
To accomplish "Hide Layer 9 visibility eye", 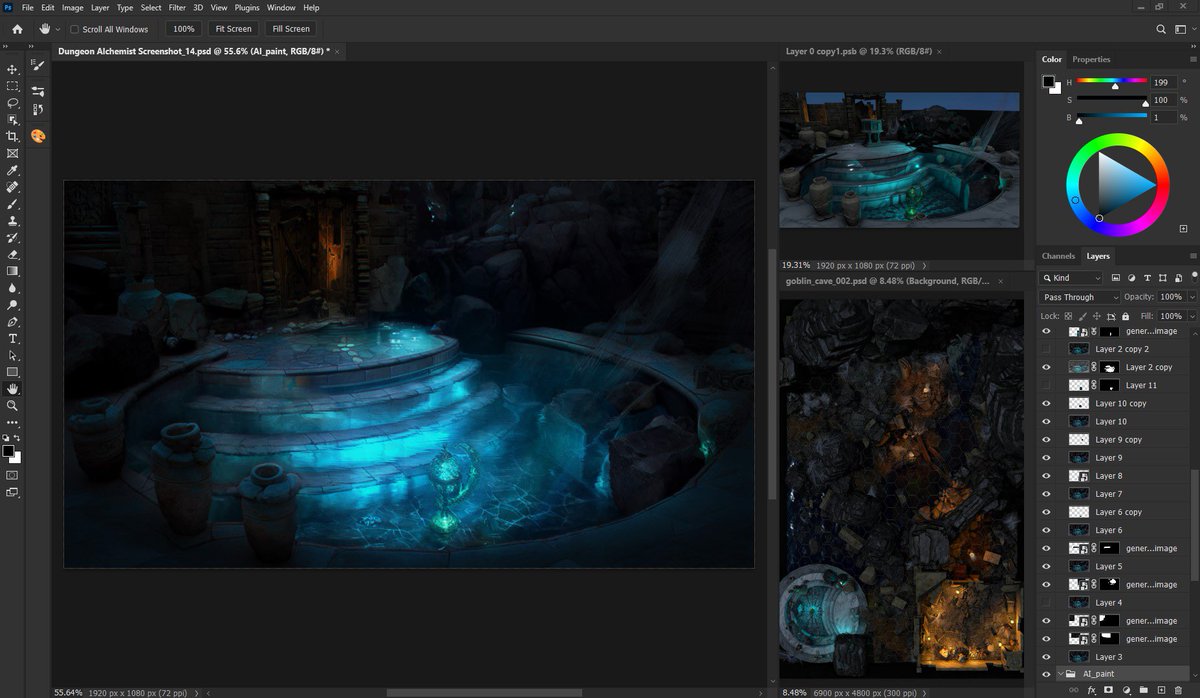I will tap(1047, 458).
